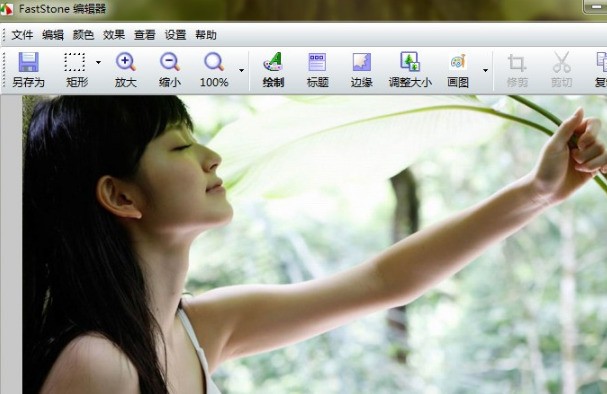Expand the selection shape dropdown arrow

[x=98, y=62]
